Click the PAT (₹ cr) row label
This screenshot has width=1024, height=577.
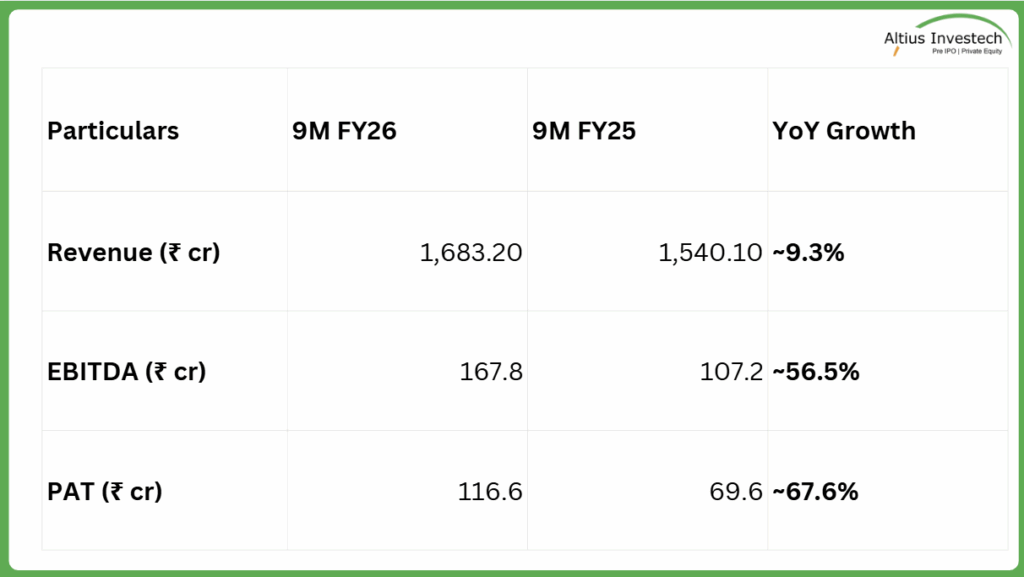pyautogui.click(x=104, y=492)
